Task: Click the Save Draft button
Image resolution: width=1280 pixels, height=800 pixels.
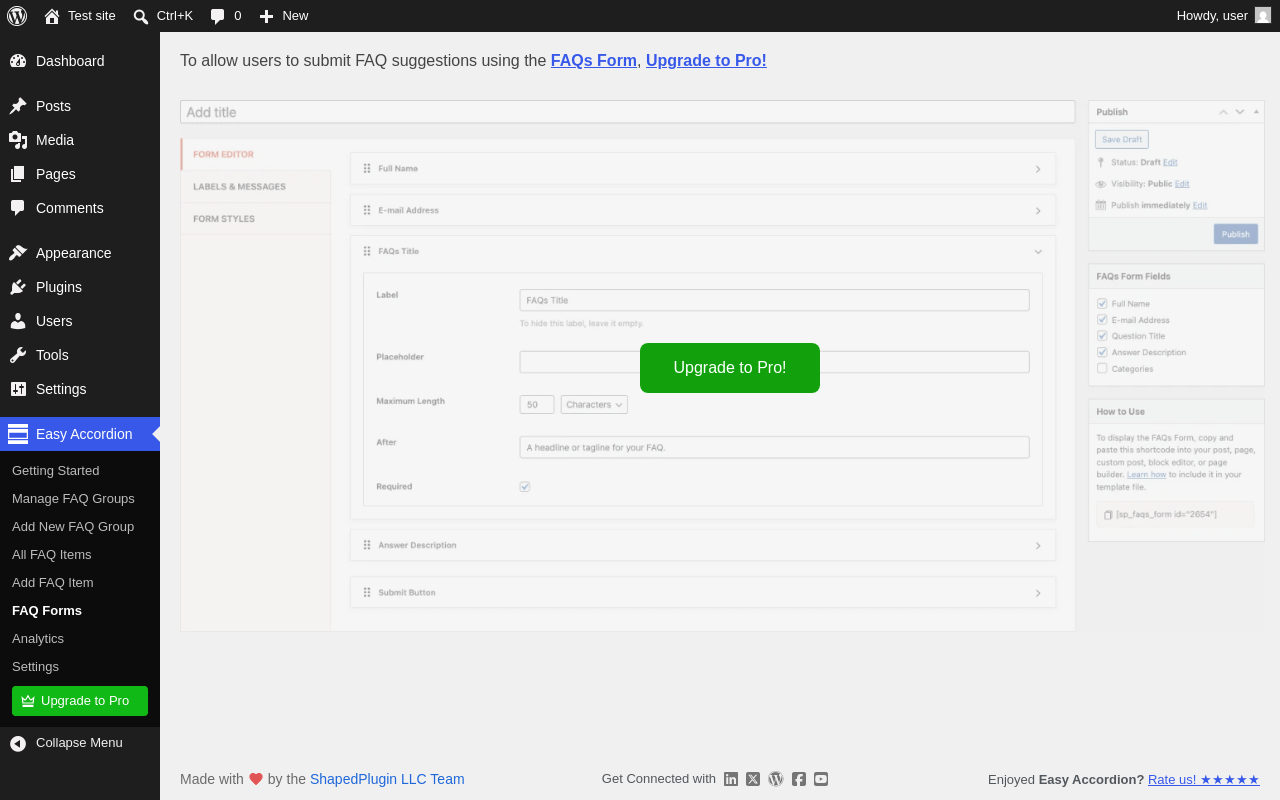Action: point(1122,139)
